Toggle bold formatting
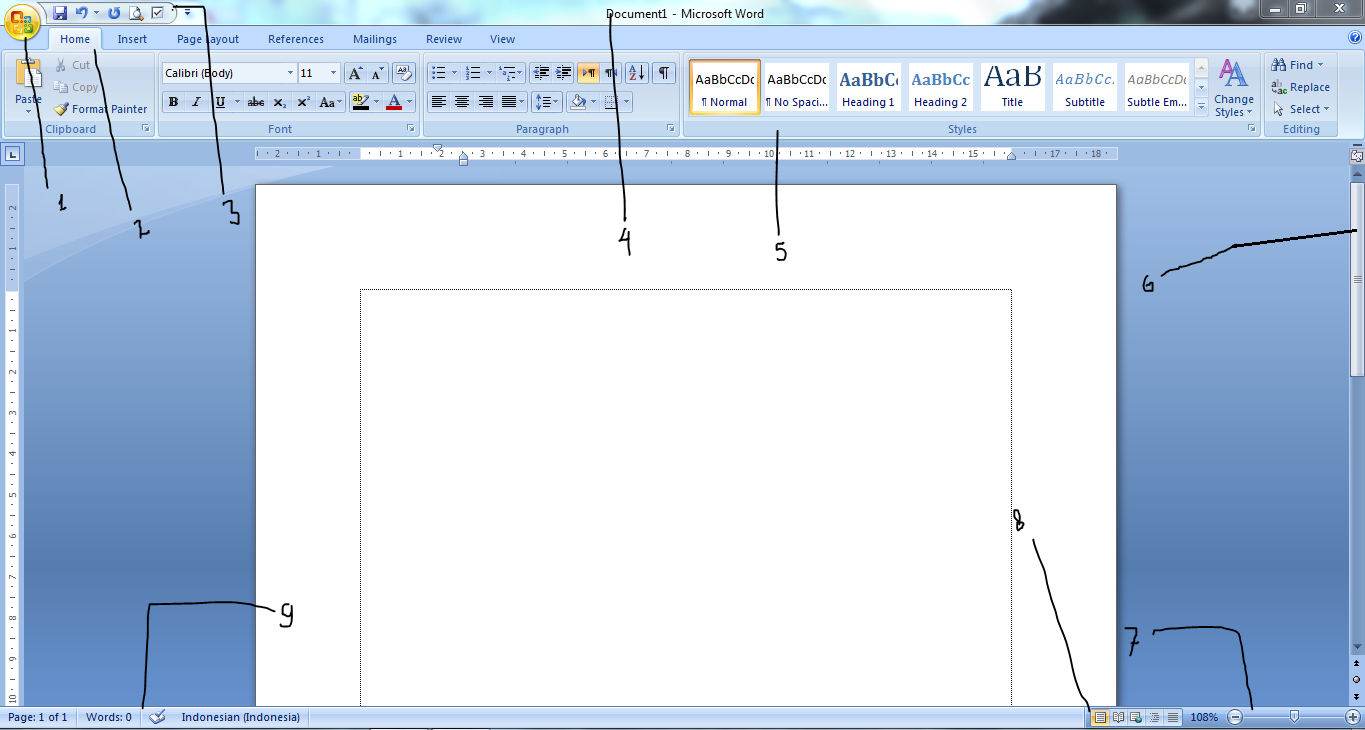This screenshot has width=1365, height=730. pos(173,101)
